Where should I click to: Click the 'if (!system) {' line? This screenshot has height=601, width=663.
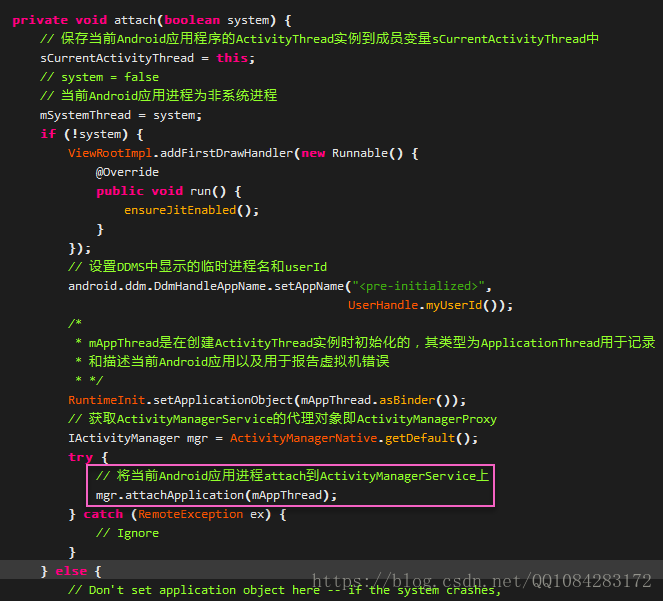(x=92, y=134)
